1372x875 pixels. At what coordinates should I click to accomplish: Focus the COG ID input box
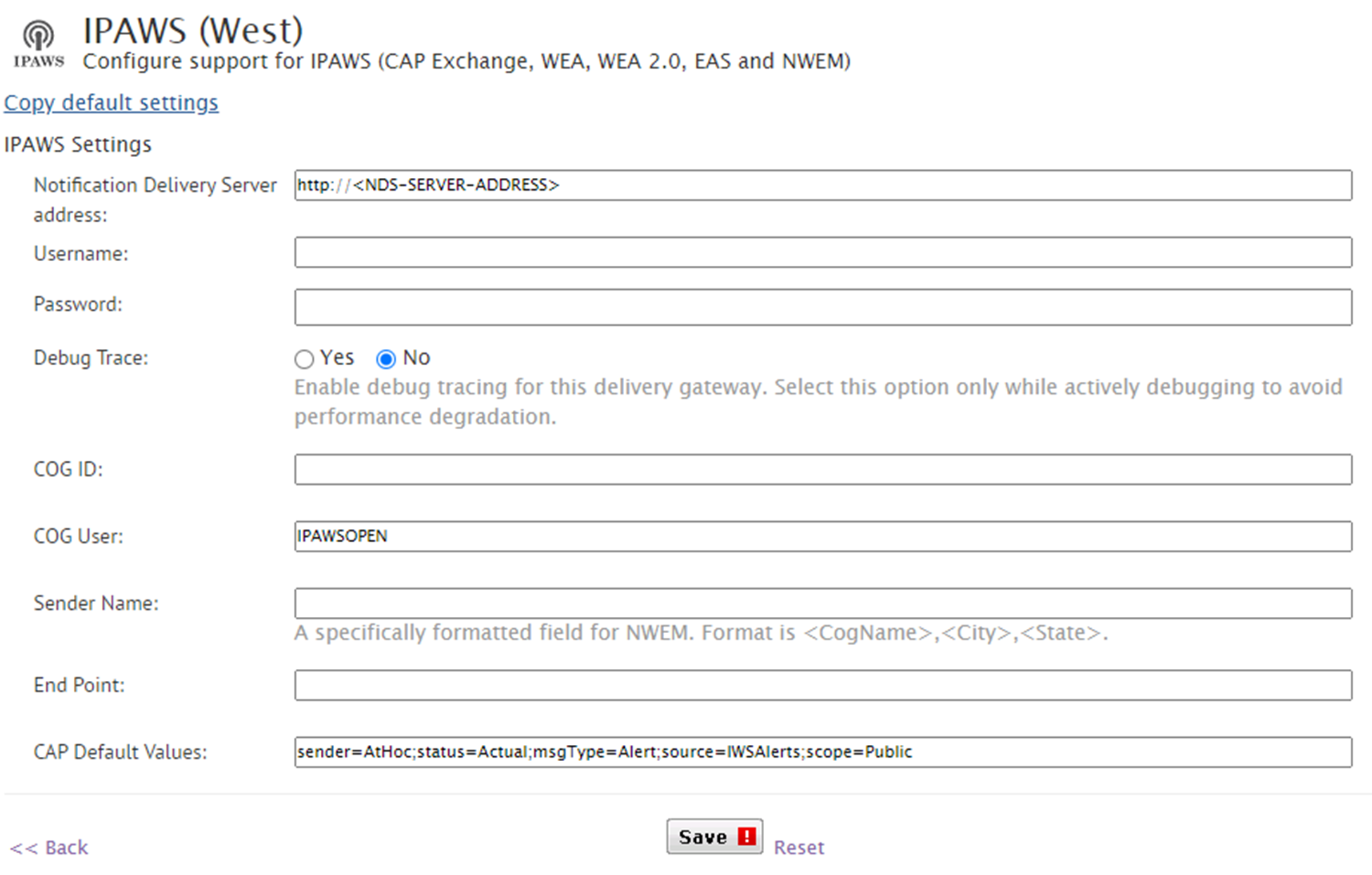point(823,469)
